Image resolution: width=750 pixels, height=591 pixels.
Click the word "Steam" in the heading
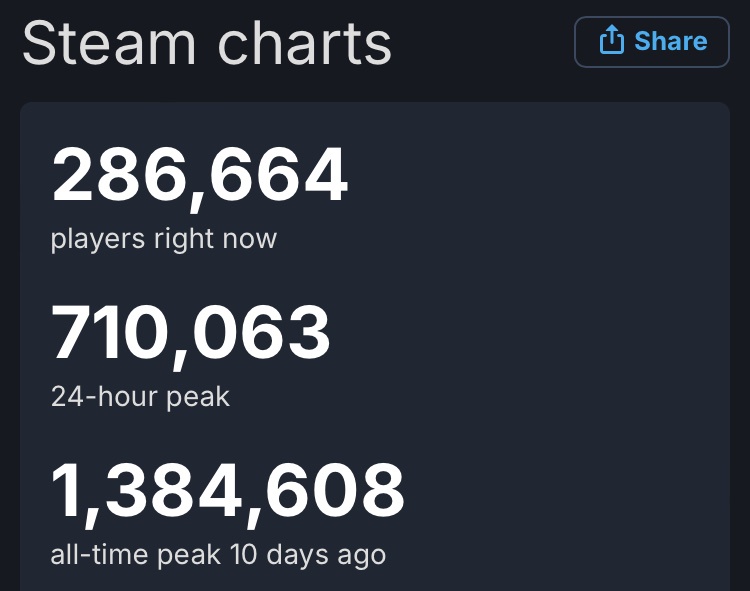click(109, 44)
